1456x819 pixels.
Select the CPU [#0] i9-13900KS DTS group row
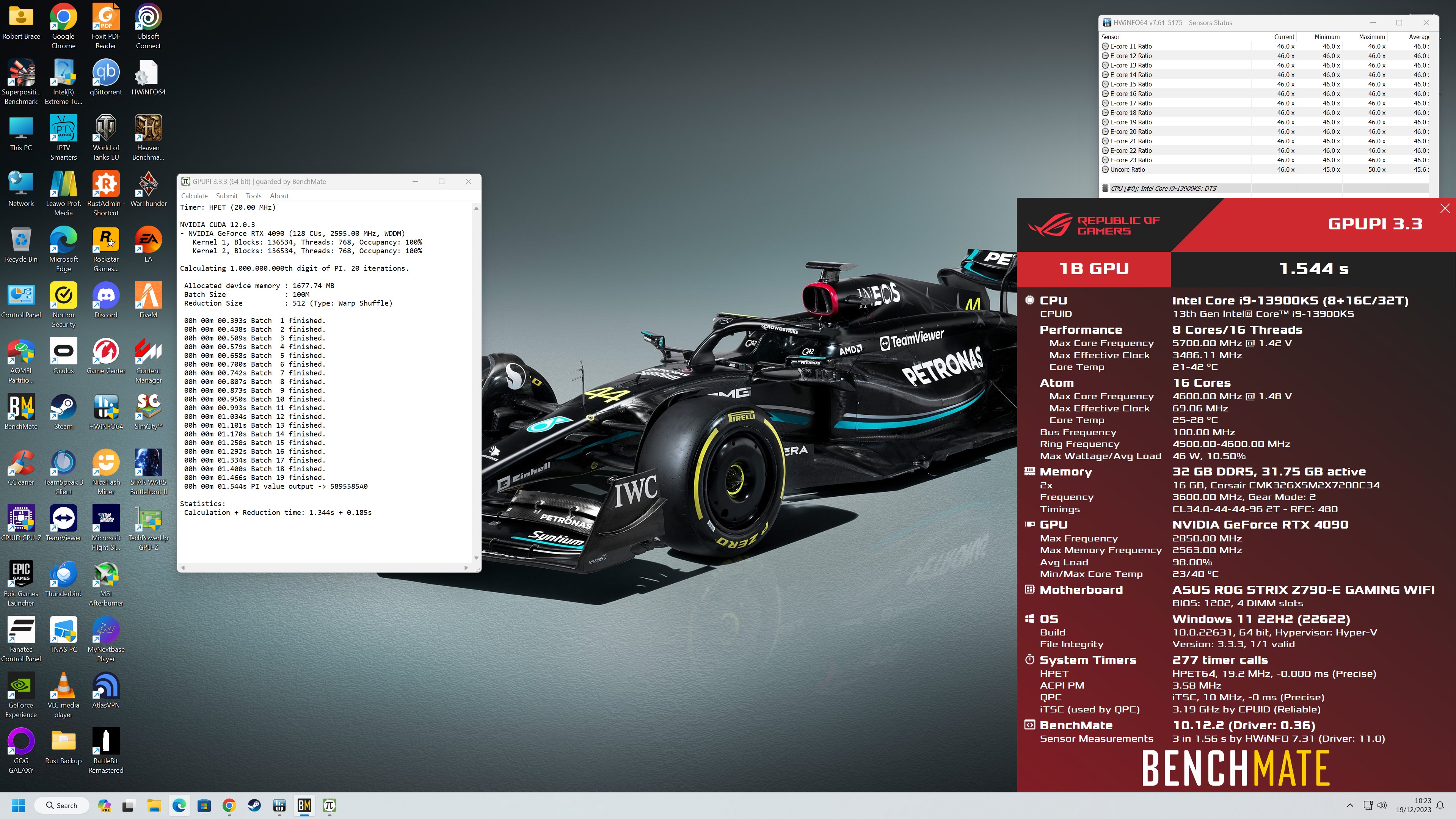point(1265,188)
